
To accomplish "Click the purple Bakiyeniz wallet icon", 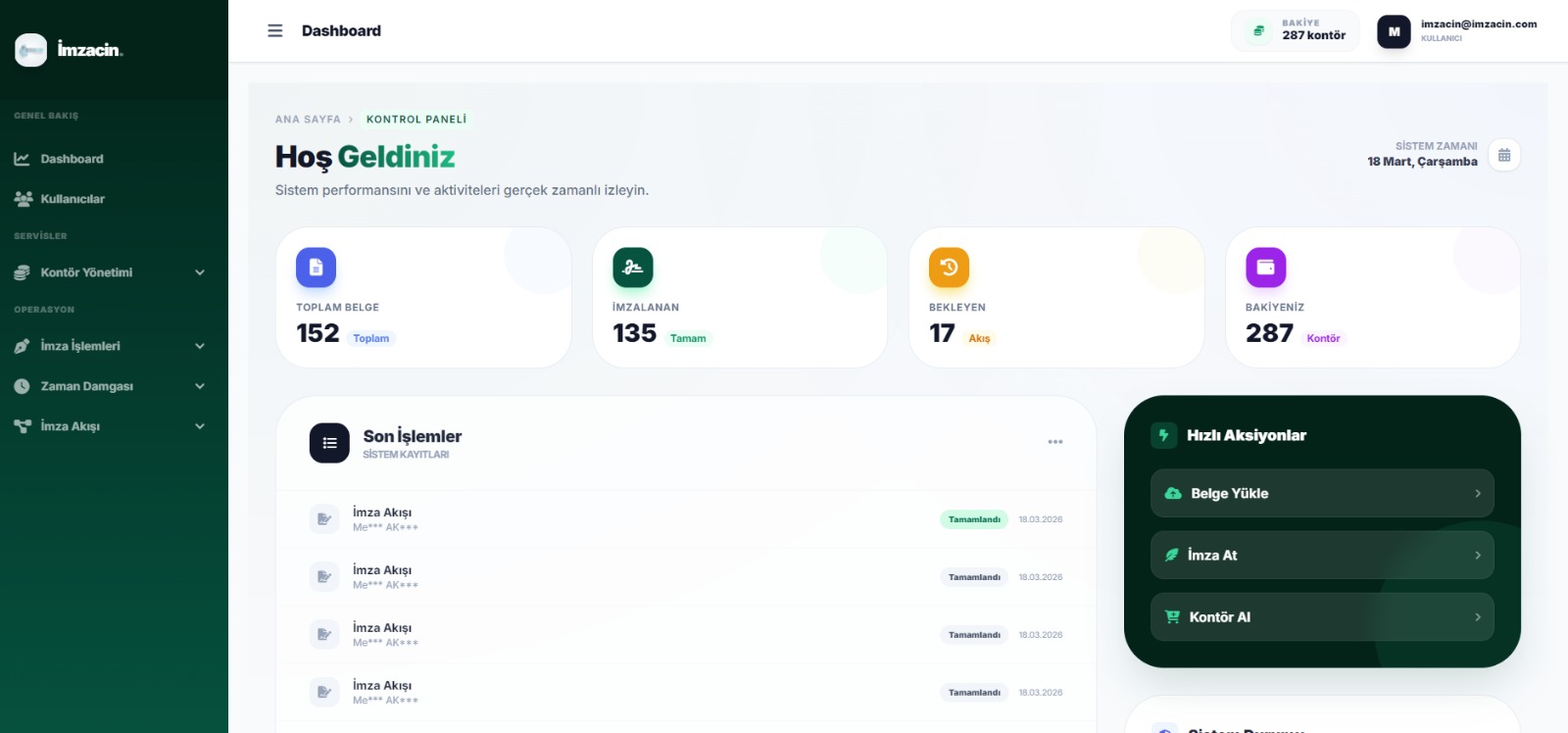I will (x=1265, y=268).
